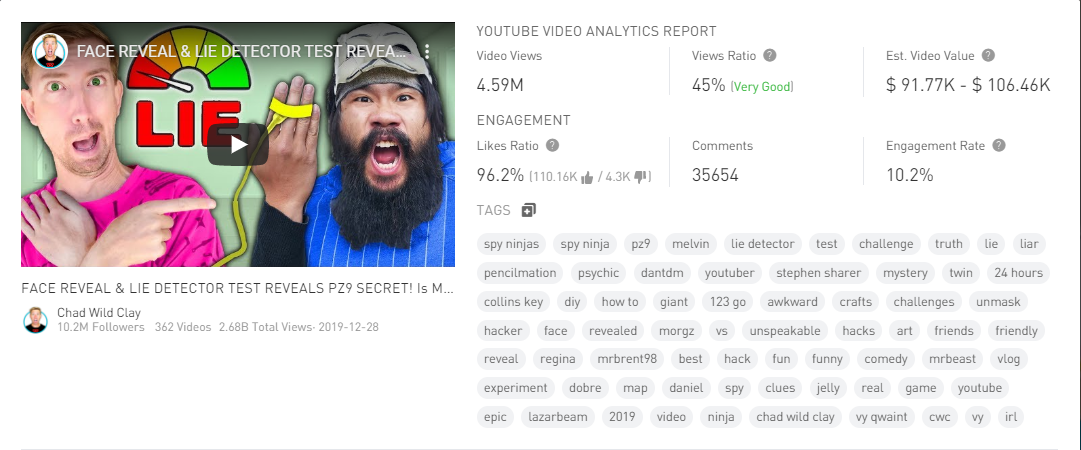The width and height of the screenshot is (1081, 450).
Task: Select the 'lazarbeam' tag
Action: click(558, 416)
